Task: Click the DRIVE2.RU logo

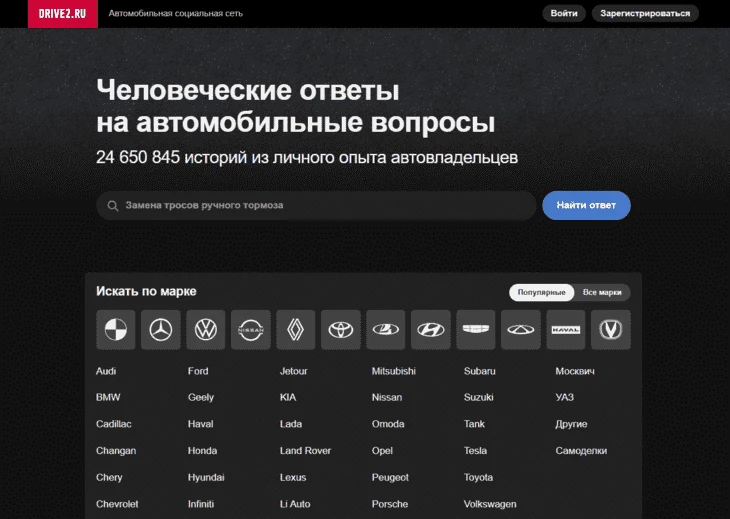Action: click(62, 13)
